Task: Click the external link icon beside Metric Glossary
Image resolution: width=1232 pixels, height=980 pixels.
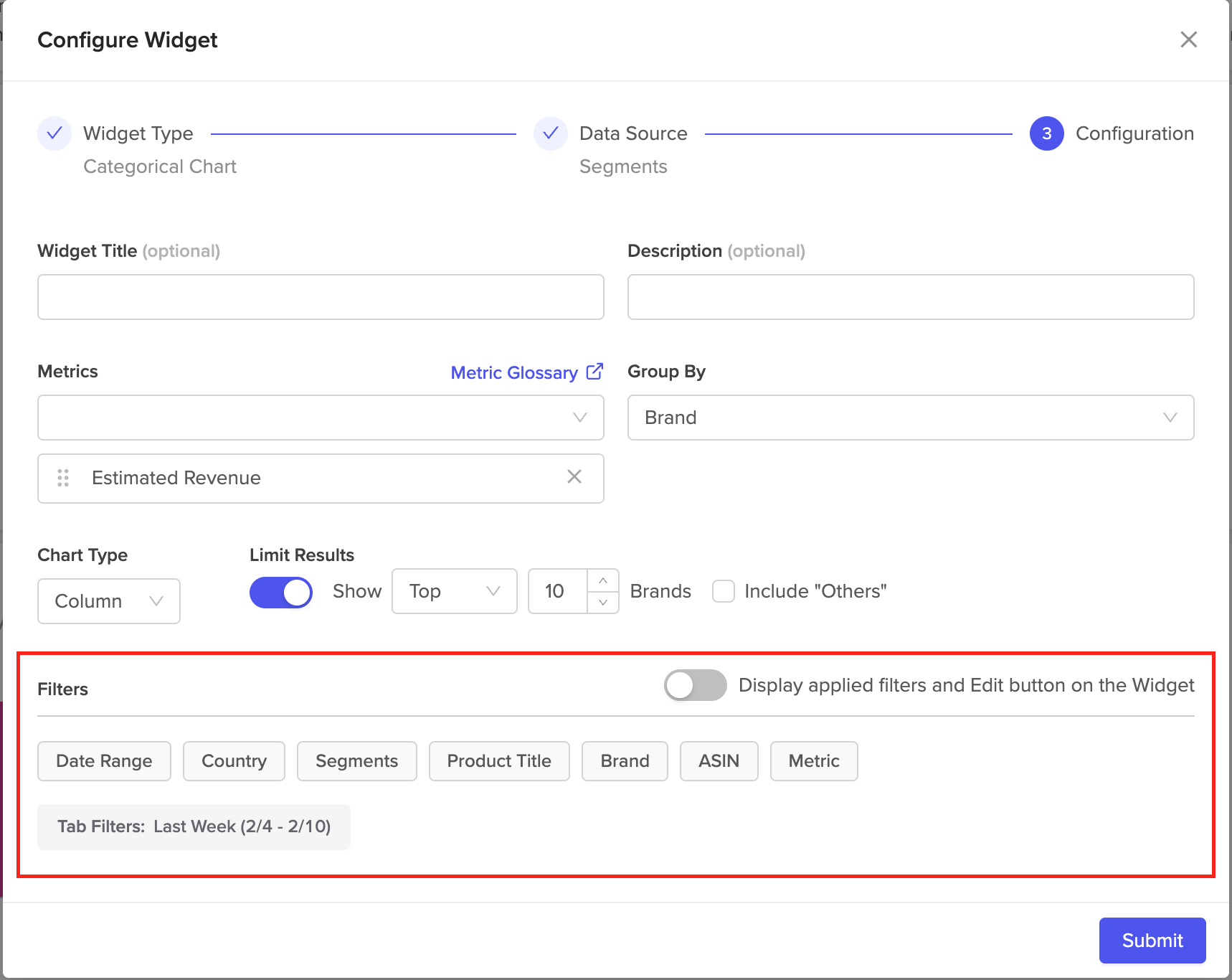Action: [x=594, y=372]
